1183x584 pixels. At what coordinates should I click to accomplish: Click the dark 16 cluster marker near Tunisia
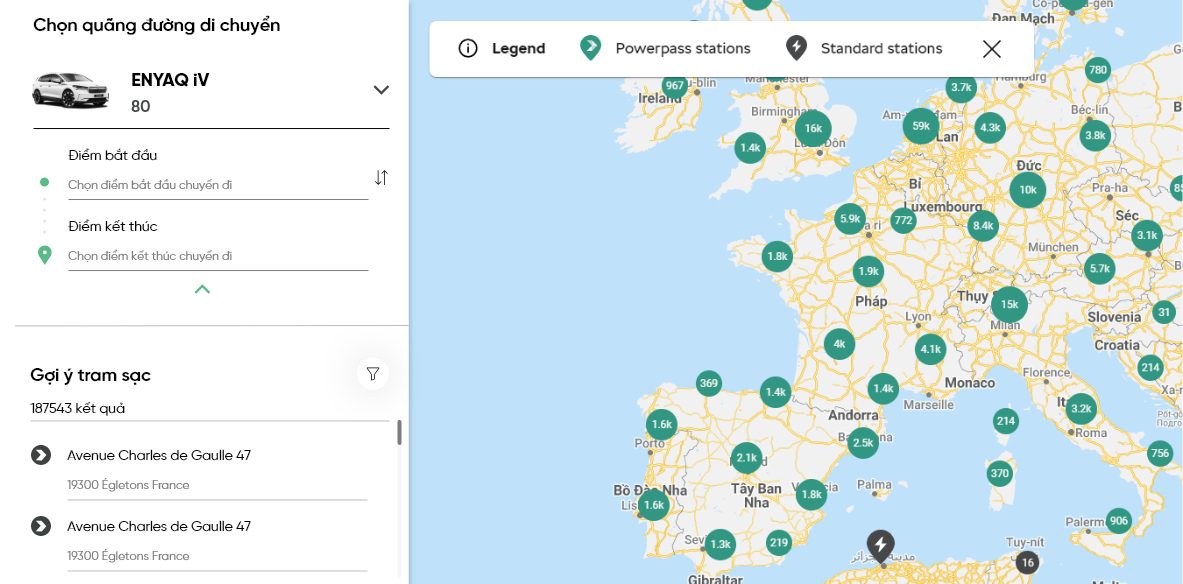pyautogui.click(x=1027, y=562)
